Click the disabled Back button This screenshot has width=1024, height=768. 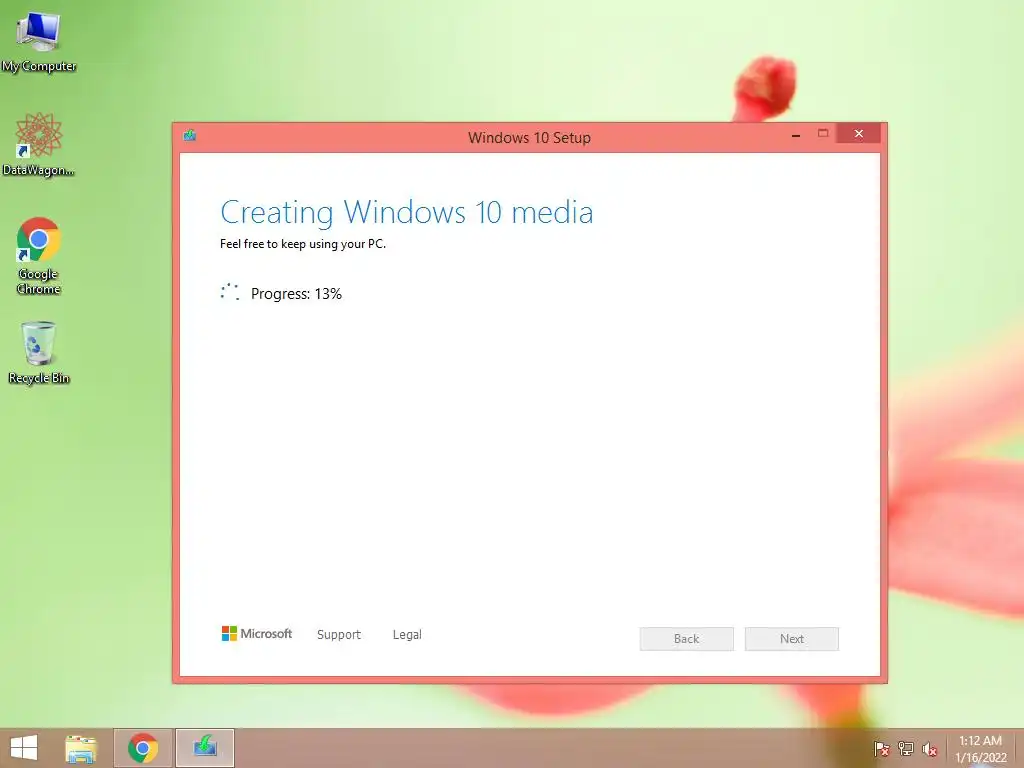point(686,639)
